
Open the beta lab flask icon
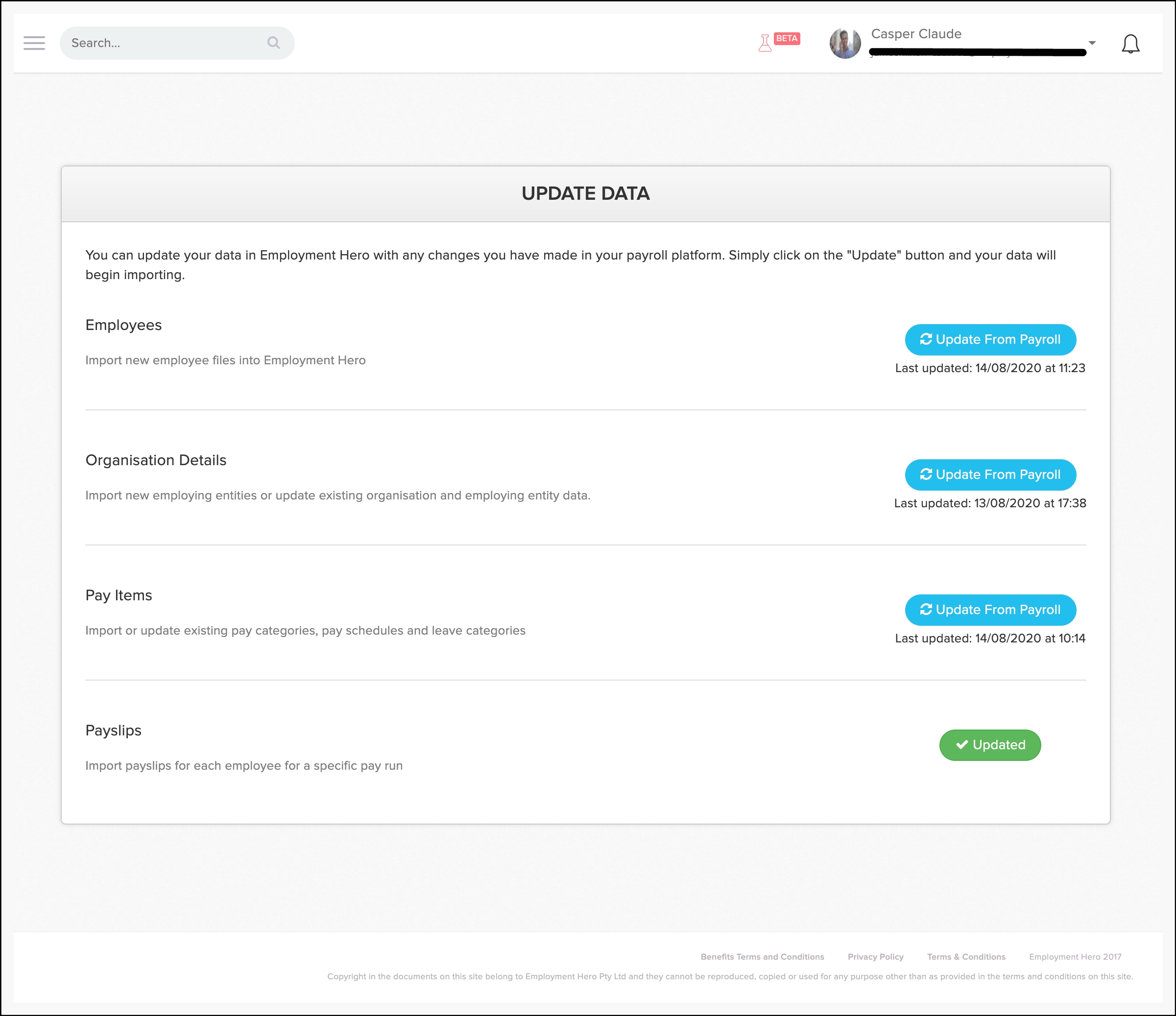(765, 43)
